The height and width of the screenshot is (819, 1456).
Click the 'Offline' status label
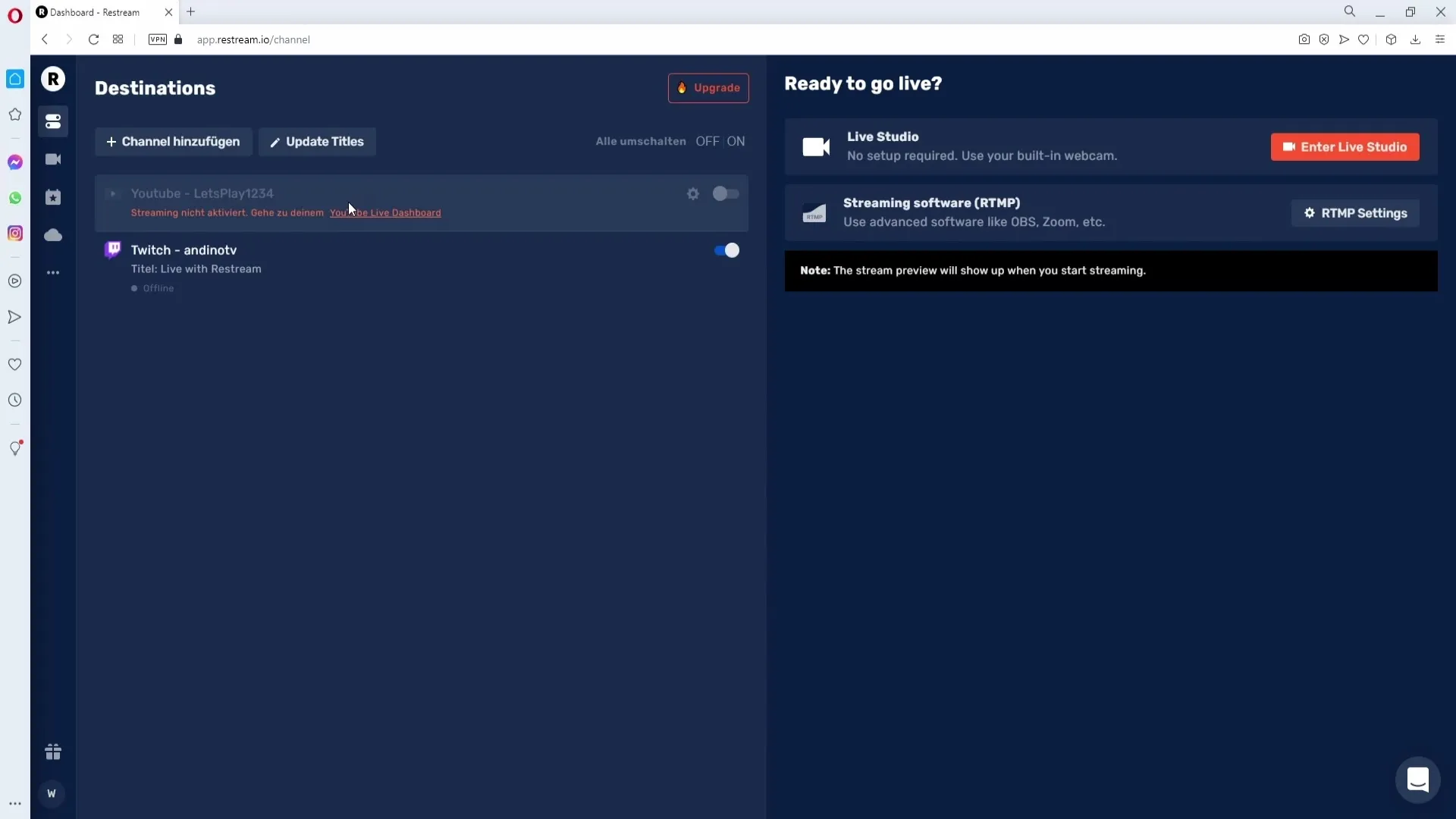[158, 288]
